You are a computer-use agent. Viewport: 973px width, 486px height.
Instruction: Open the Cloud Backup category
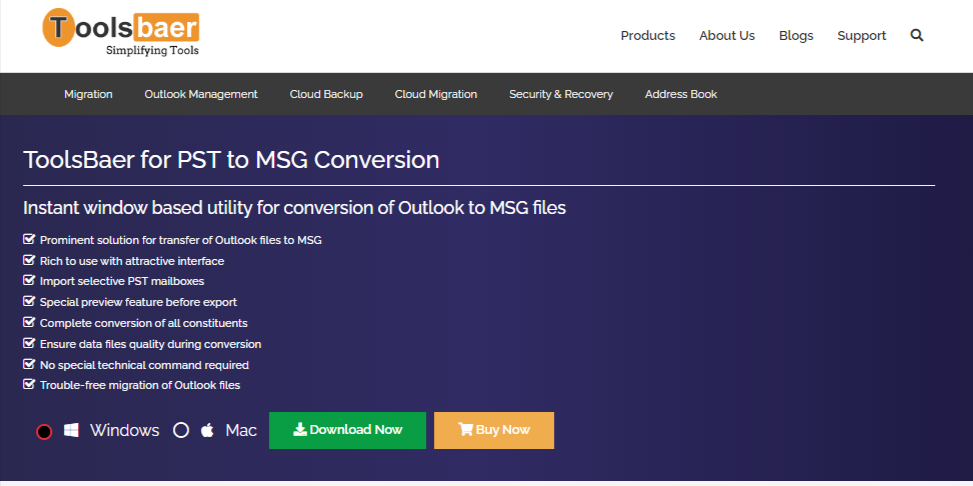326,94
